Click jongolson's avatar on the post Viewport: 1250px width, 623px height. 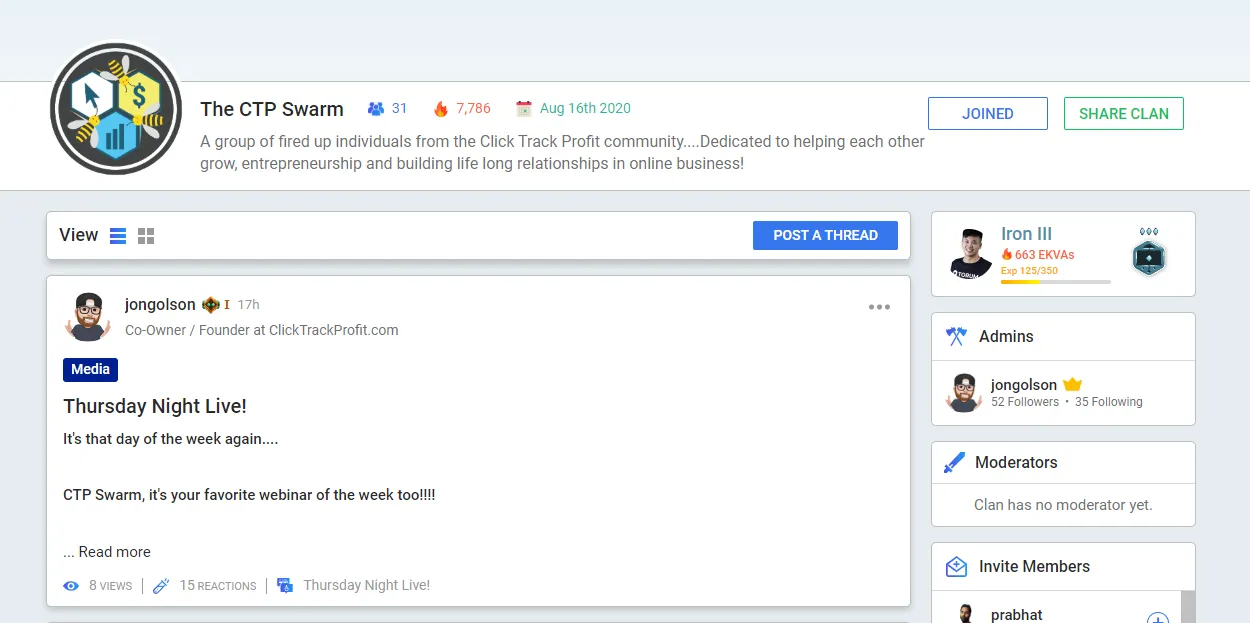coord(88,317)
